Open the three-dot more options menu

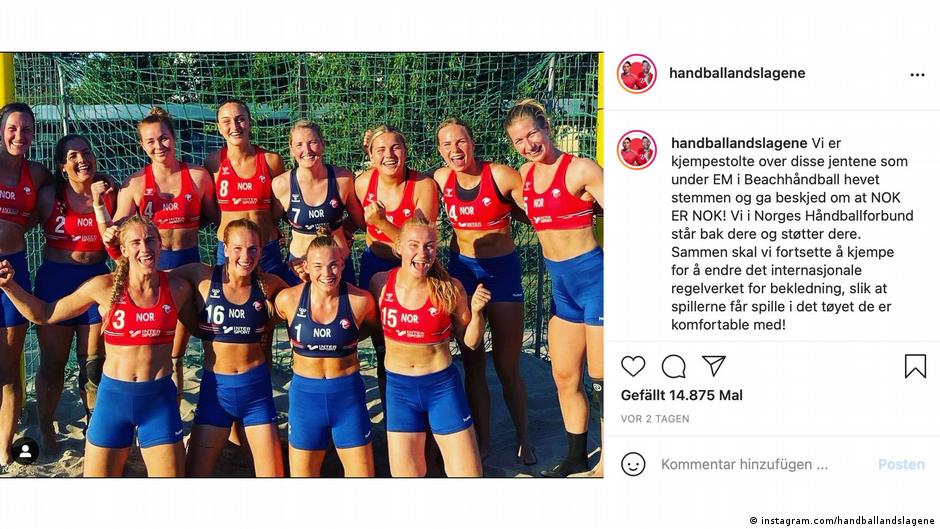tap(917, 75)
